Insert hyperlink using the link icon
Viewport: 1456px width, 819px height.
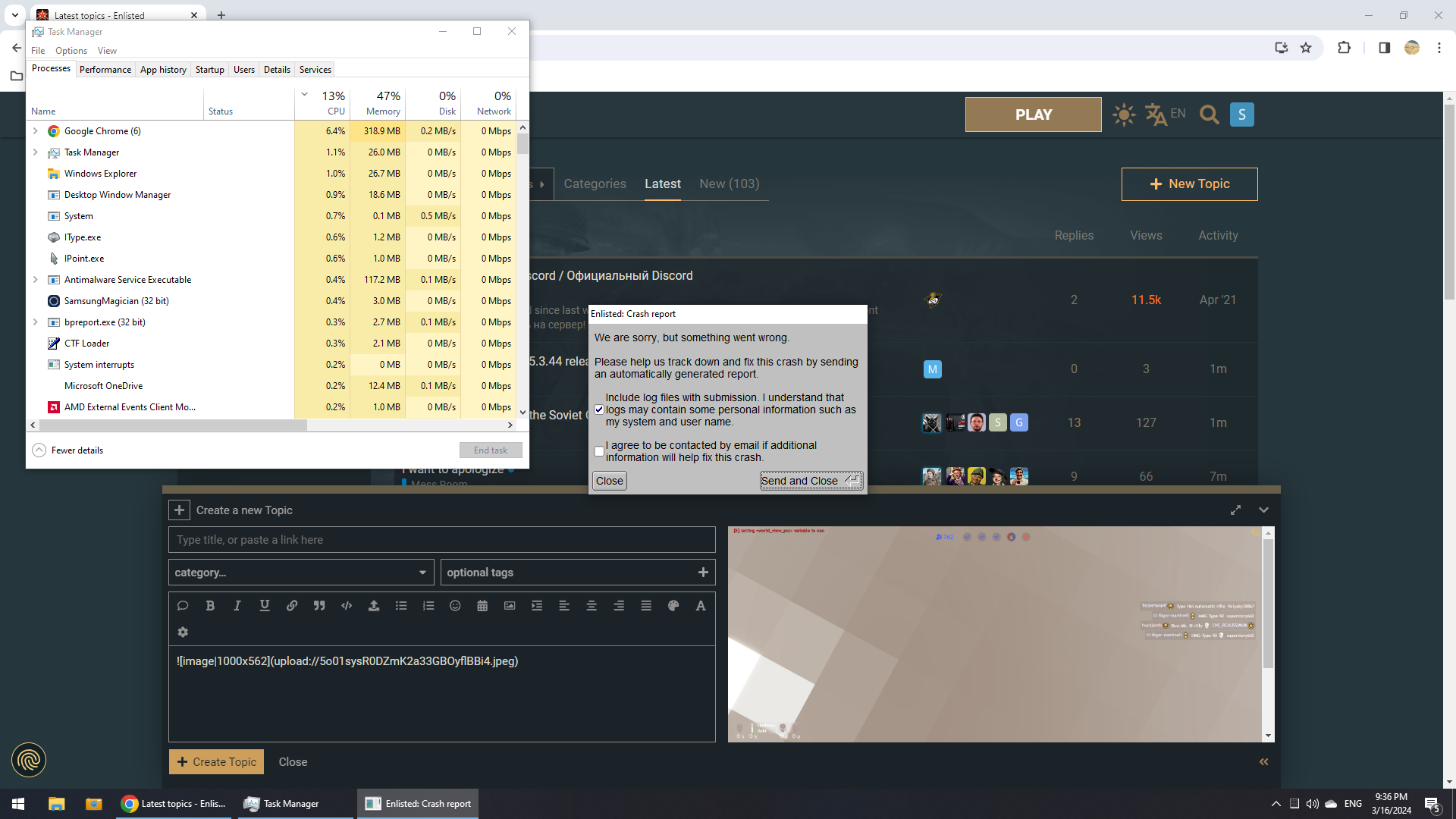[292, 606]
